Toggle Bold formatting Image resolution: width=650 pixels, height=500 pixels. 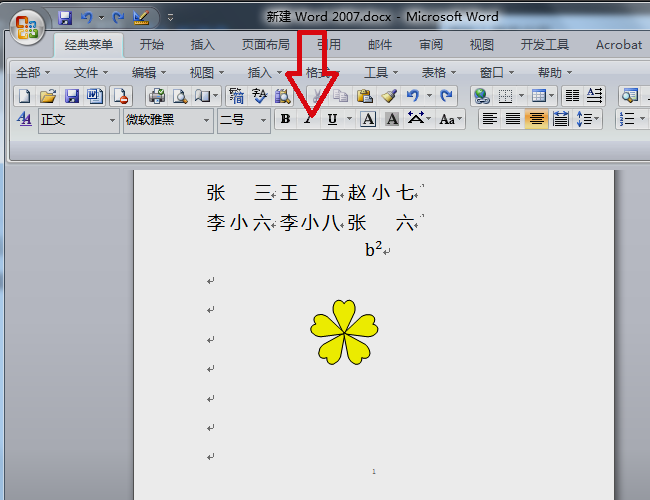(x=285, y=119)
